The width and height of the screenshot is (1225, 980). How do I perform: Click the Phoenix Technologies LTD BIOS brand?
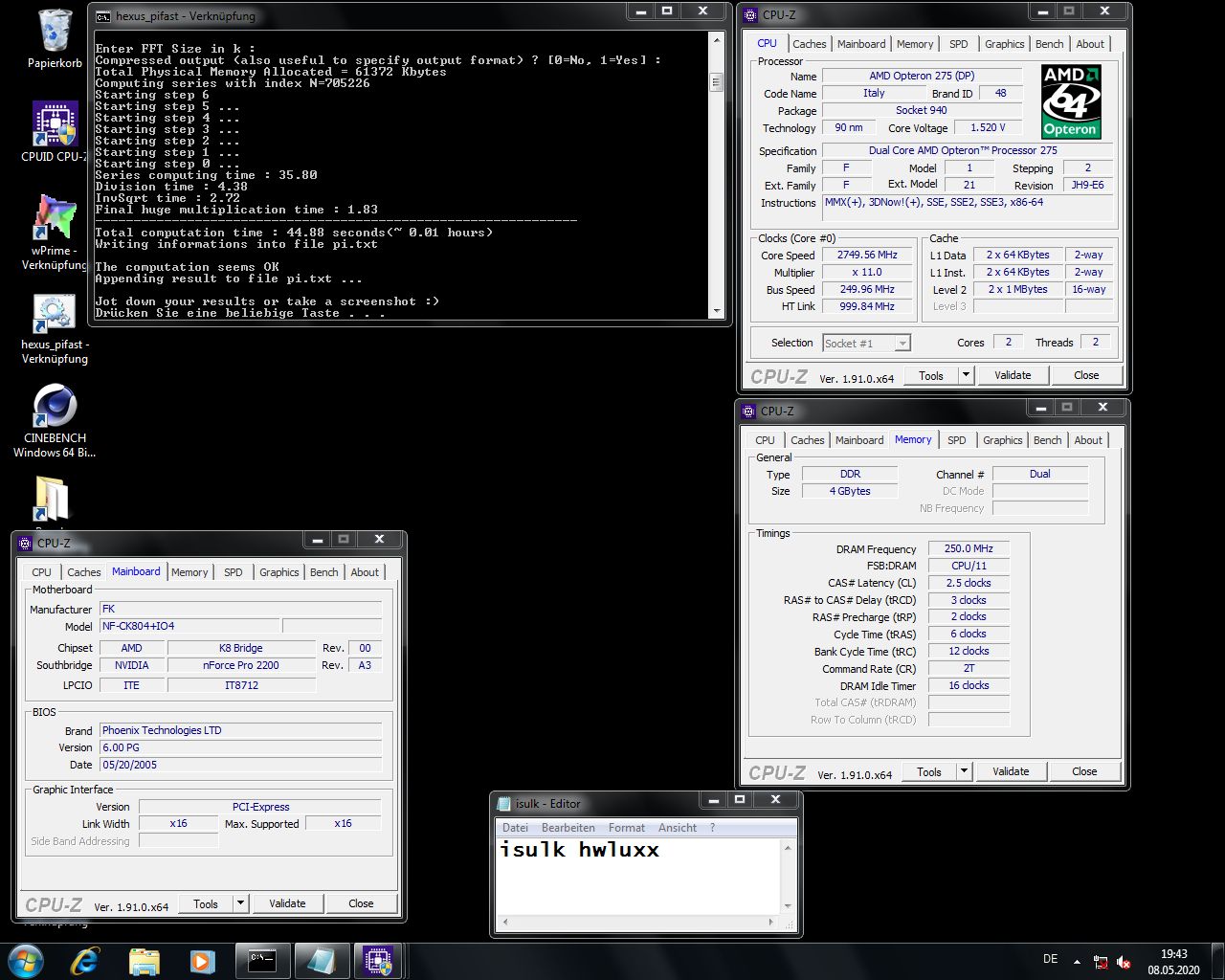[x=240, y=730]
